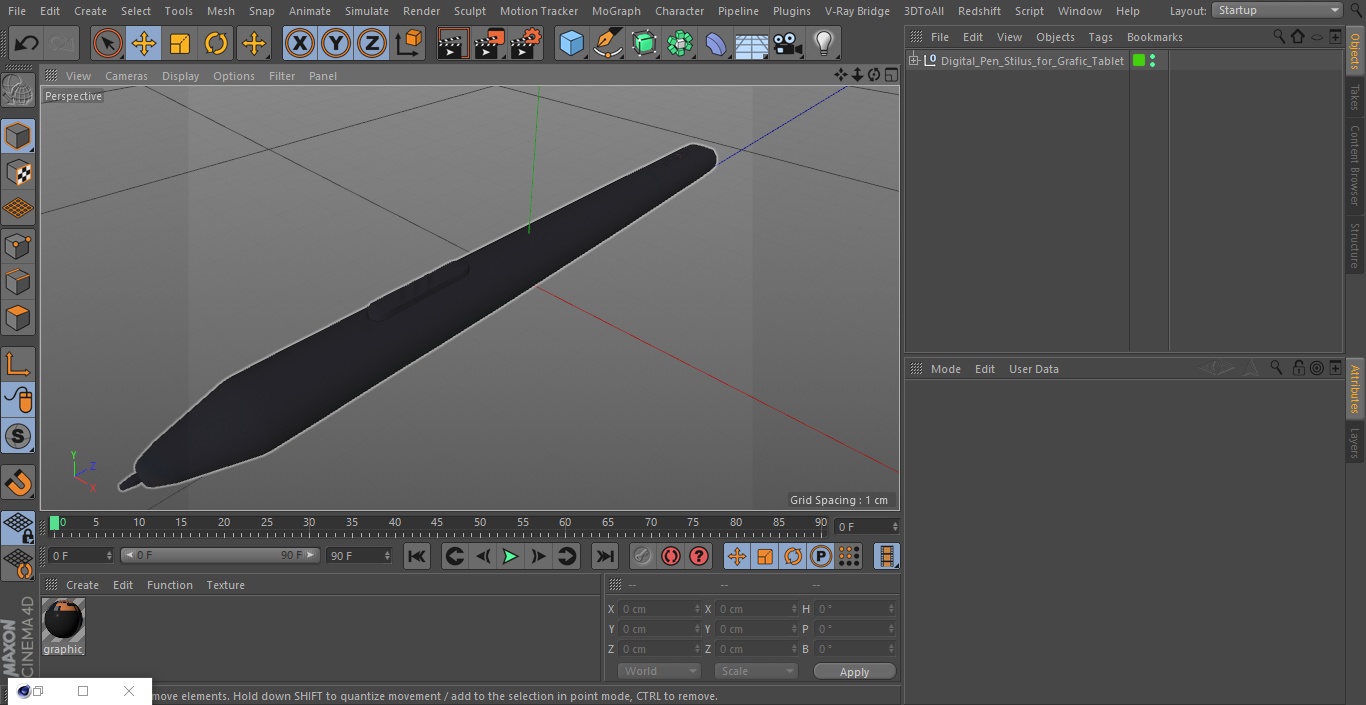Enable the Axis mode tool
Viewport: 1366px width, 705px height.
click(x=18, y=364)
